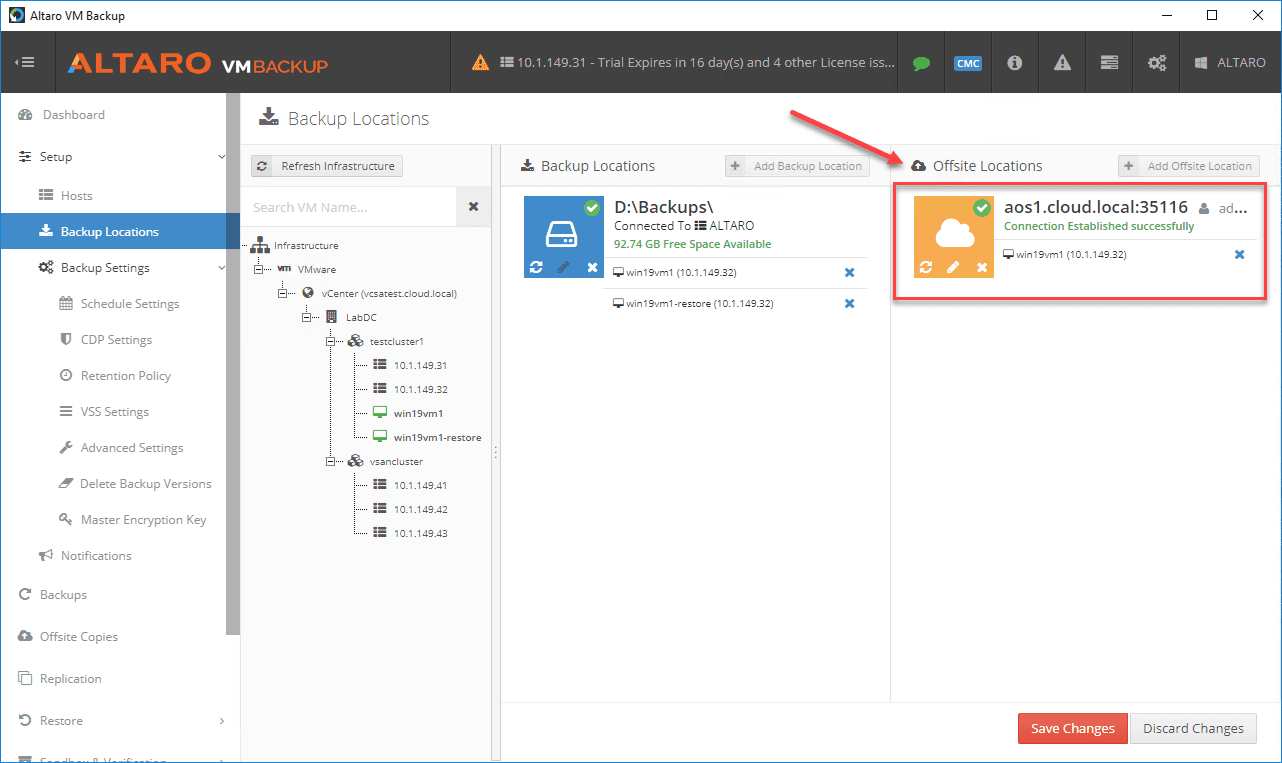This screenshot has width=1282, height=763.
Task: Open the settings gears icon in header
Action: click(x=1157, y=63)
